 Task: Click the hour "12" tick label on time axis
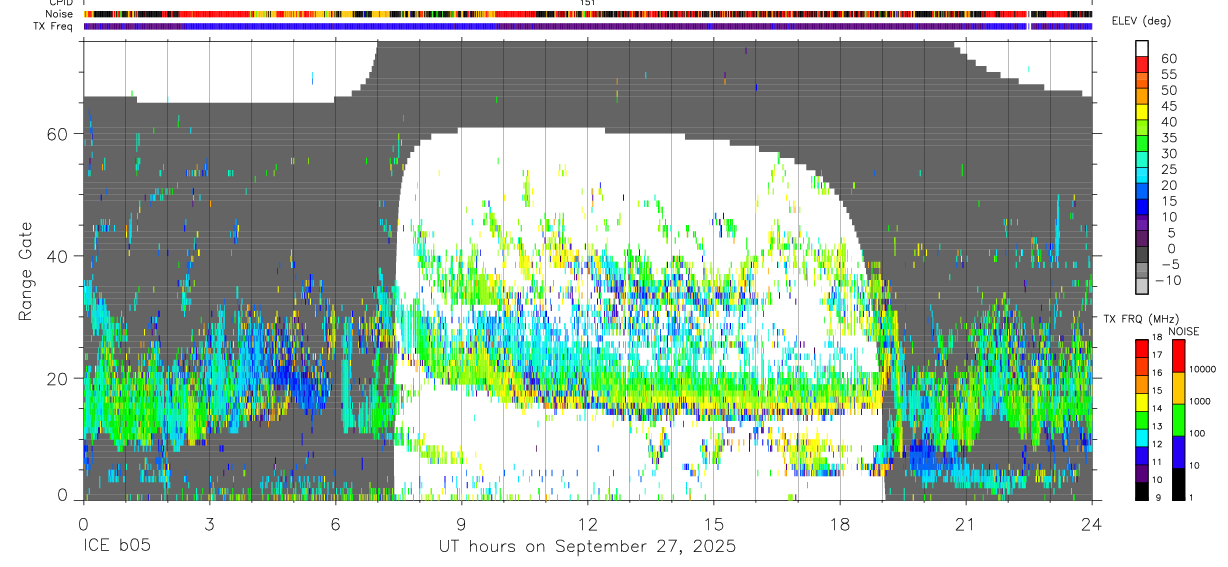587,524
